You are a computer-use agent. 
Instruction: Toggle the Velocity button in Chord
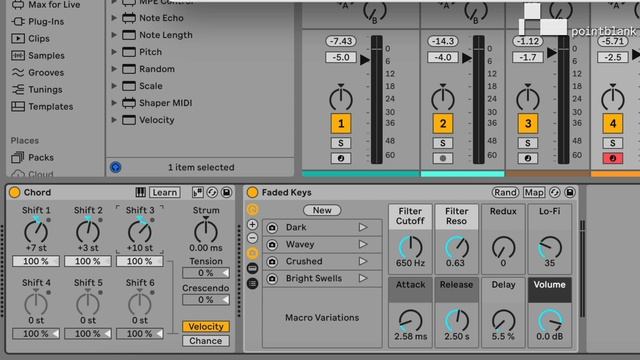point(206,327)
